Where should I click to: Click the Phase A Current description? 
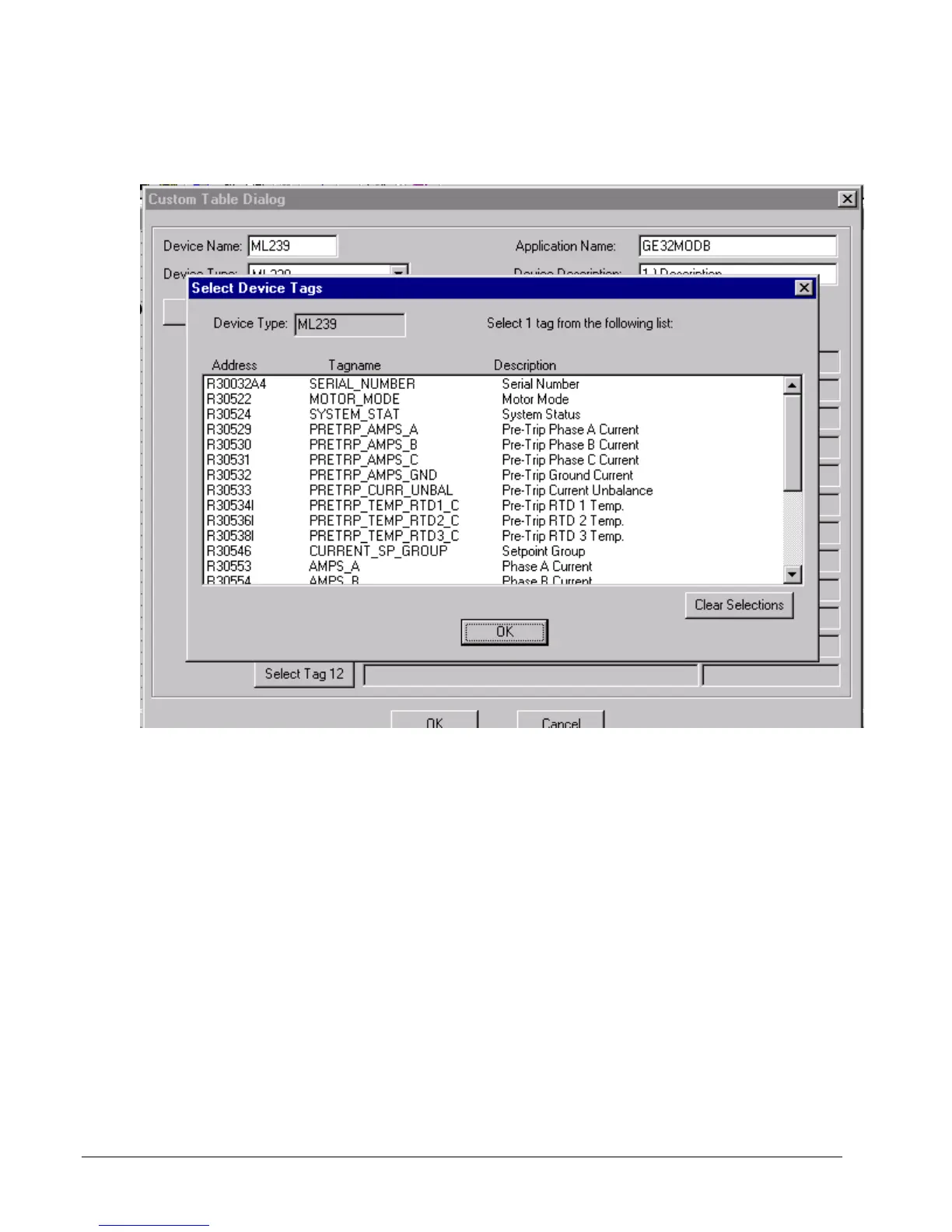[x=547, y=566]
